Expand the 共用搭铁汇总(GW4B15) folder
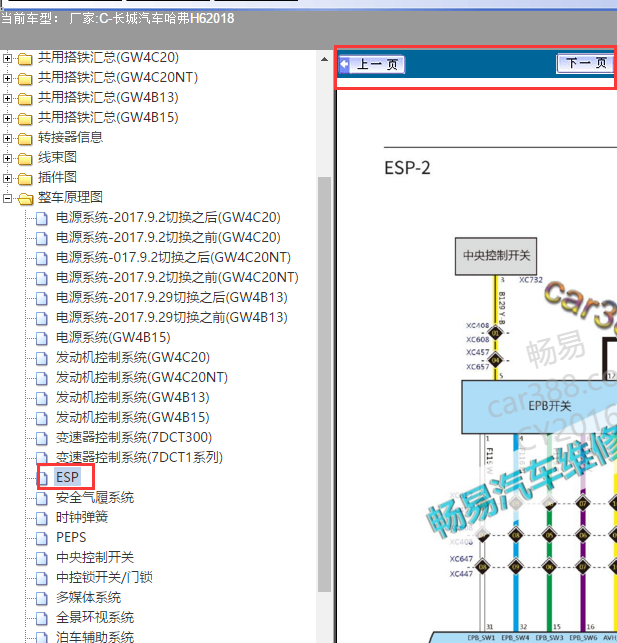Viewport: 617px width, 643px height. coord(7,119)
